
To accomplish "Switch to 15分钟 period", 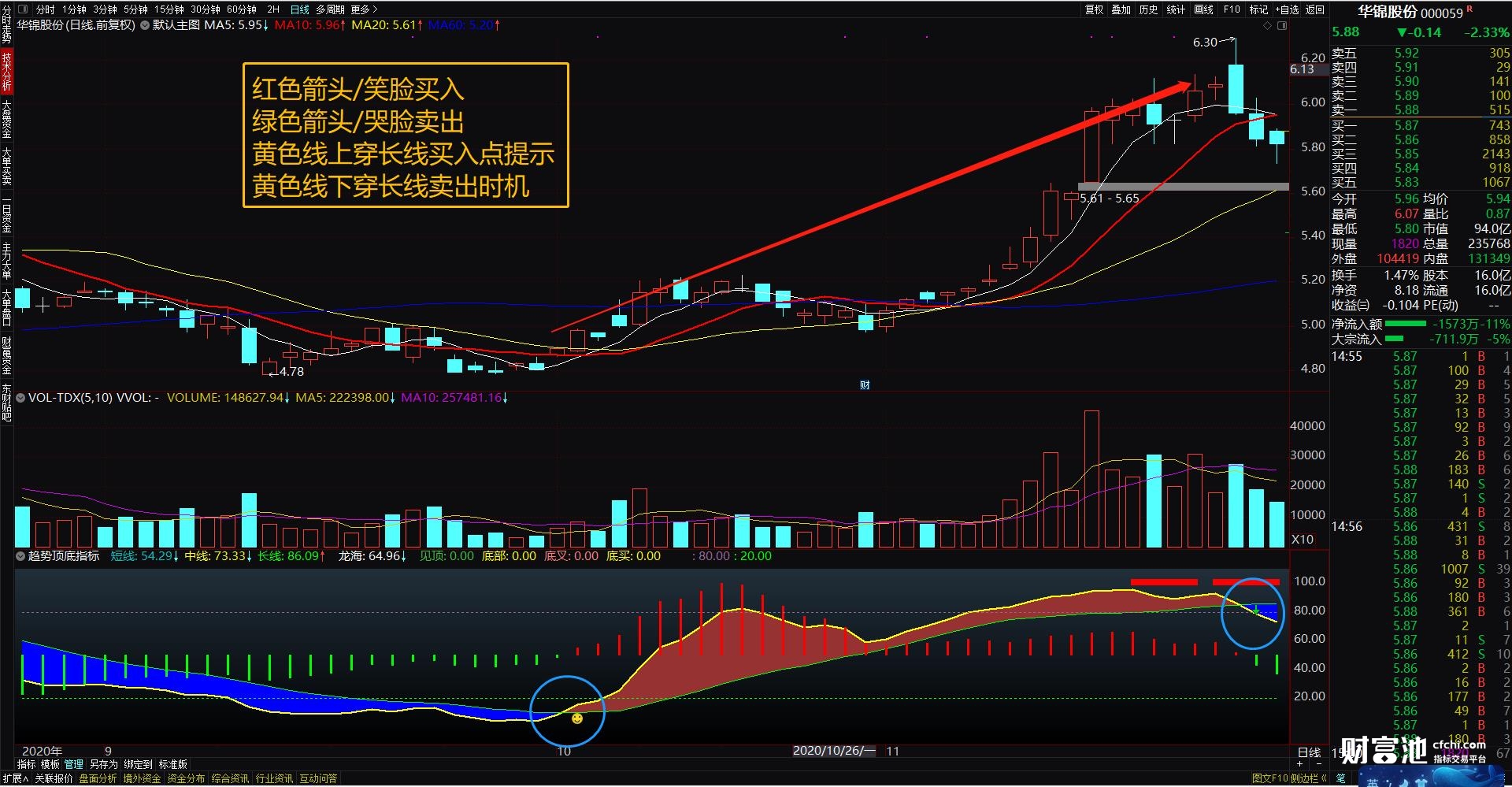I will 169,9.
